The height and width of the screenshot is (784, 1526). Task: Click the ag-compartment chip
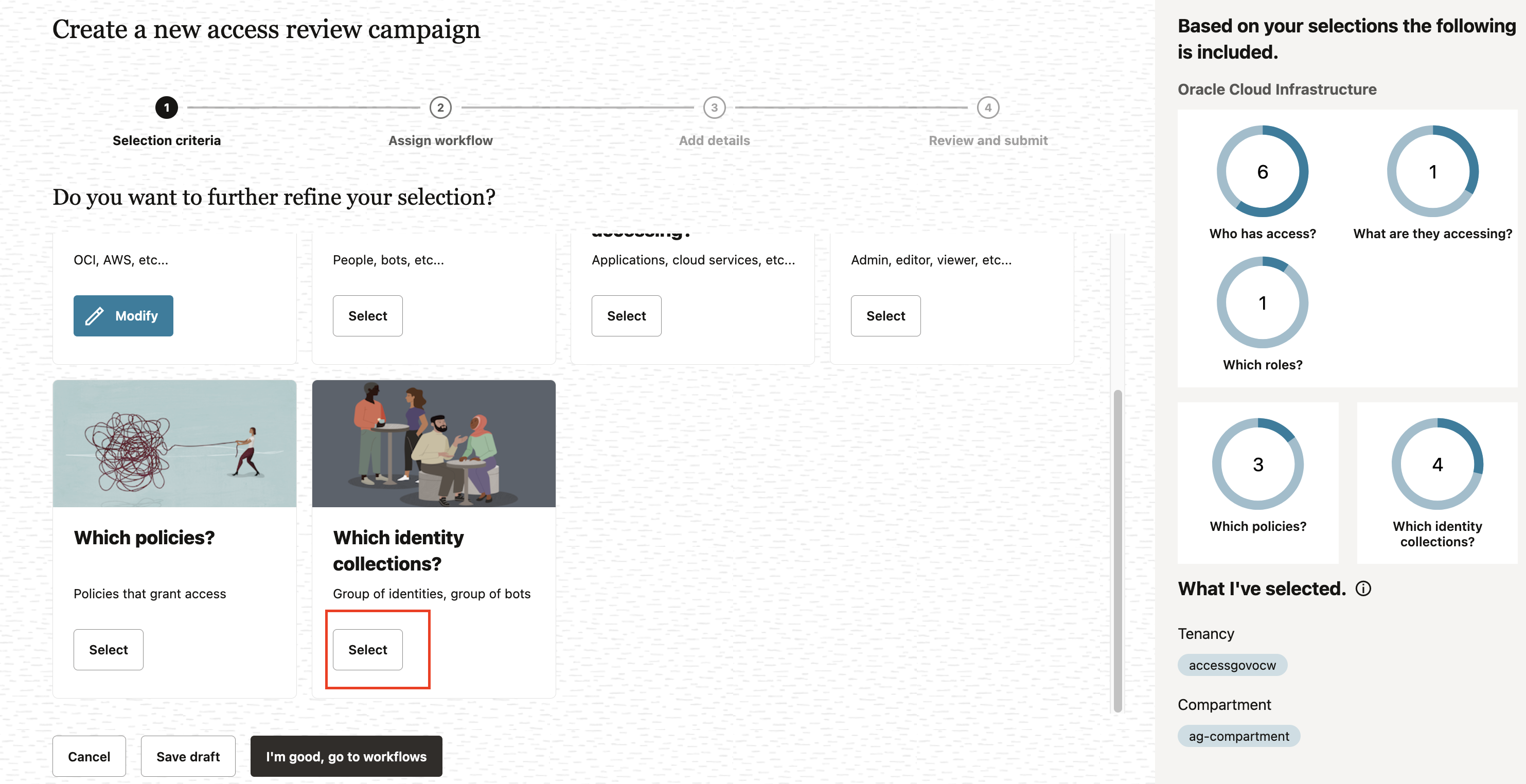(1238, 736)
